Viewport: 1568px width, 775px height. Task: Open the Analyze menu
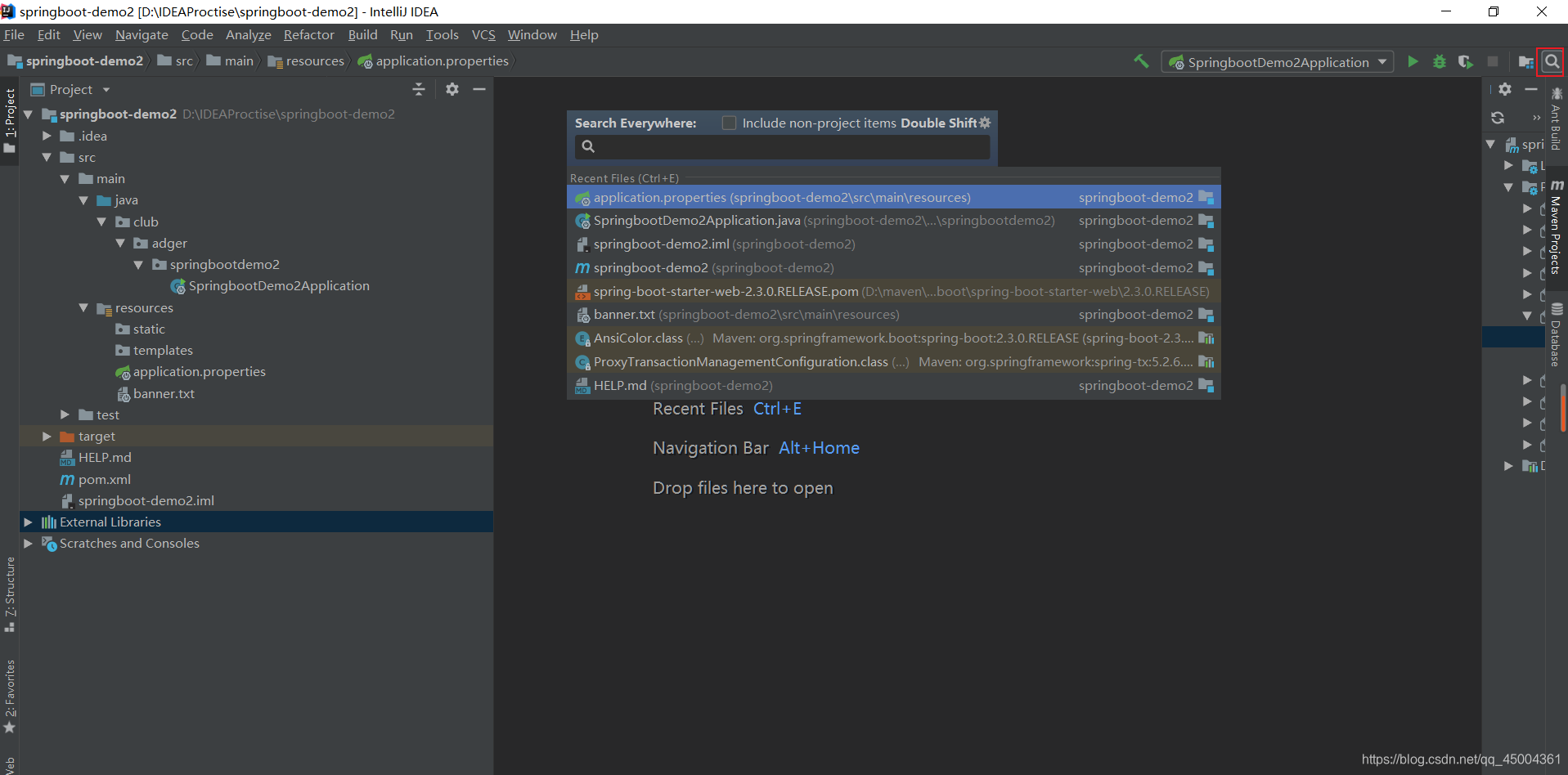(248, 34)
